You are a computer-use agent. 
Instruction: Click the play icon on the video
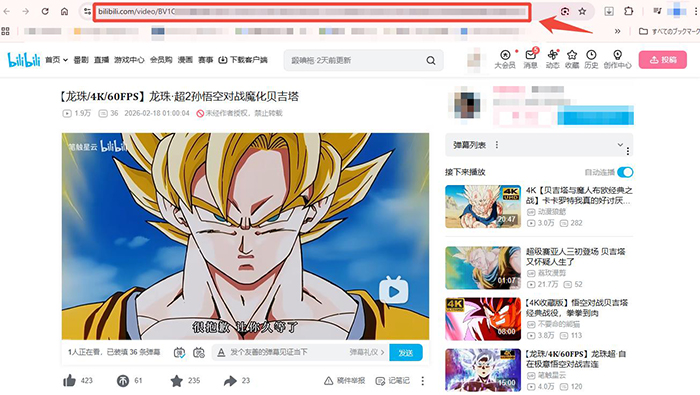point(393,290)
